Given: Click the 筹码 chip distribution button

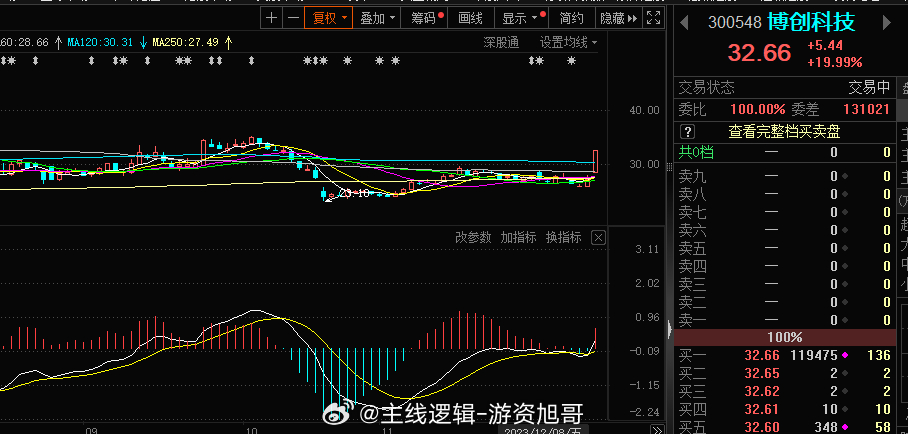Looking at the screenshot, I should [424, 18].
